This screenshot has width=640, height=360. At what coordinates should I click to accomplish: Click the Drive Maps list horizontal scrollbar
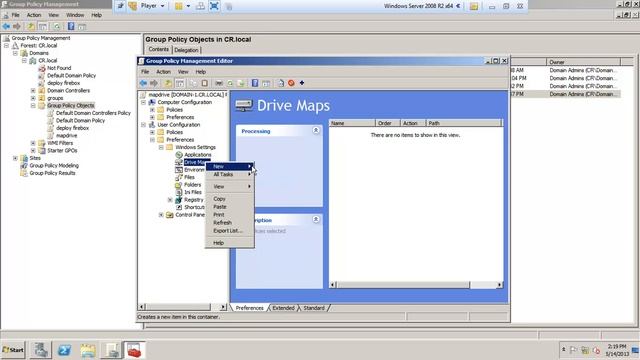click(416, 285)
